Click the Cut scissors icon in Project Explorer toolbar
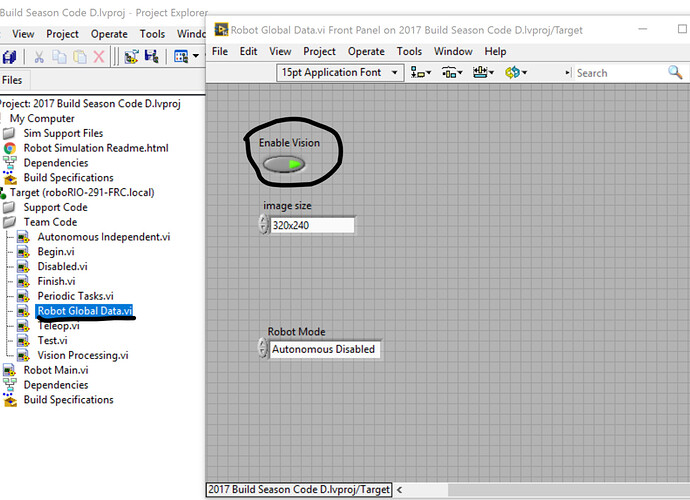This screenshot has height=500, width=690. [x=39, y=57]
